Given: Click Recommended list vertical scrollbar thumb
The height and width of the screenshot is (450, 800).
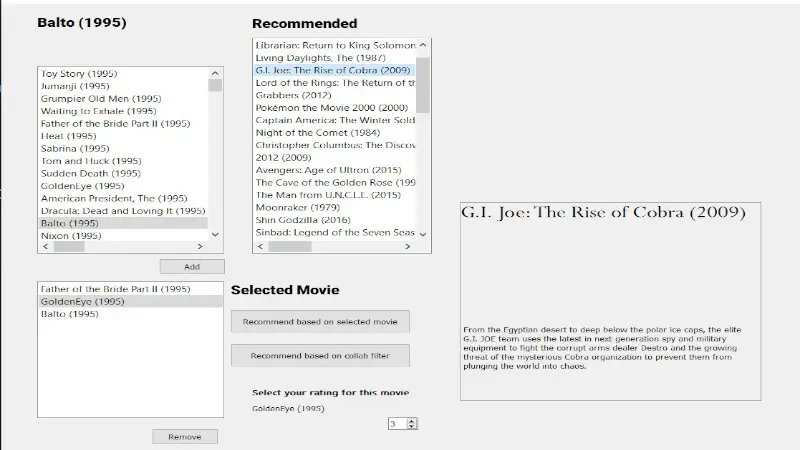Looking at the screenshot, I should point(423,85).
